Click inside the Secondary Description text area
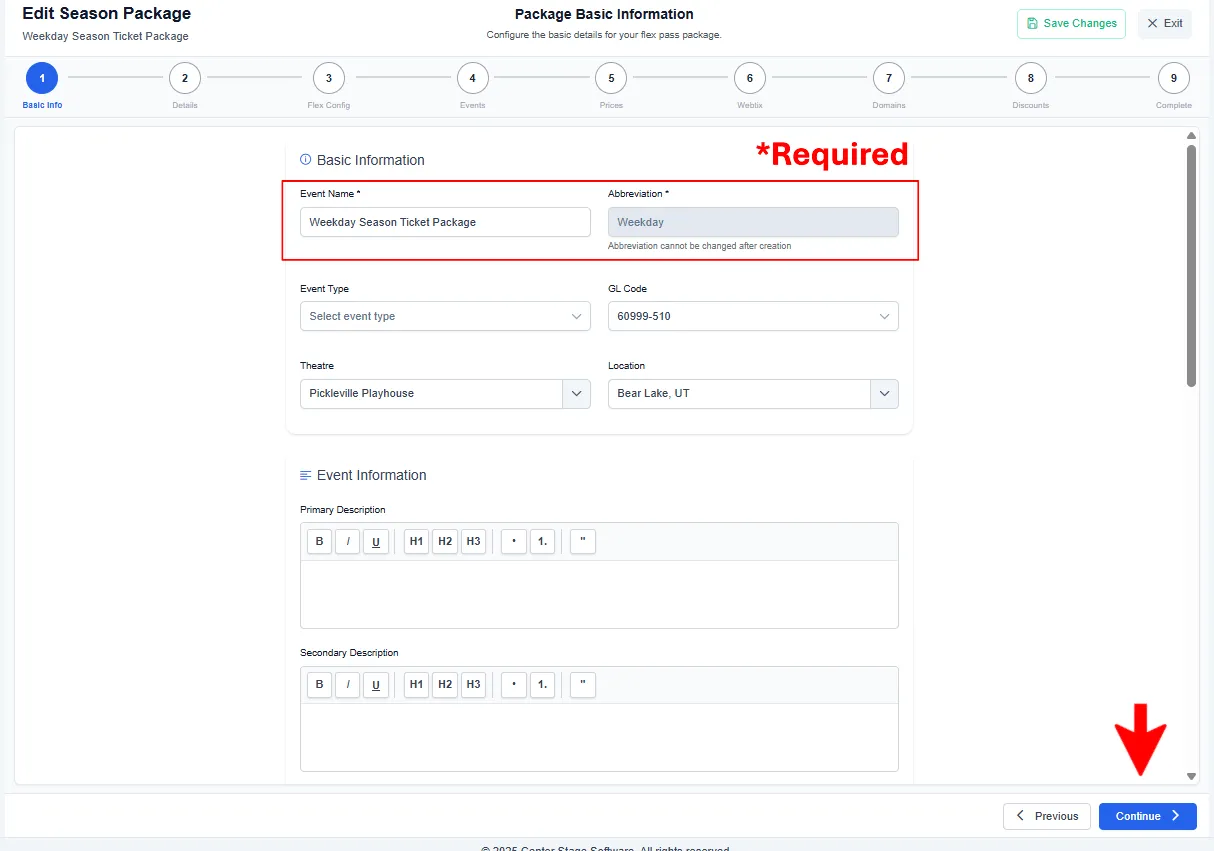 click(599, 737)
